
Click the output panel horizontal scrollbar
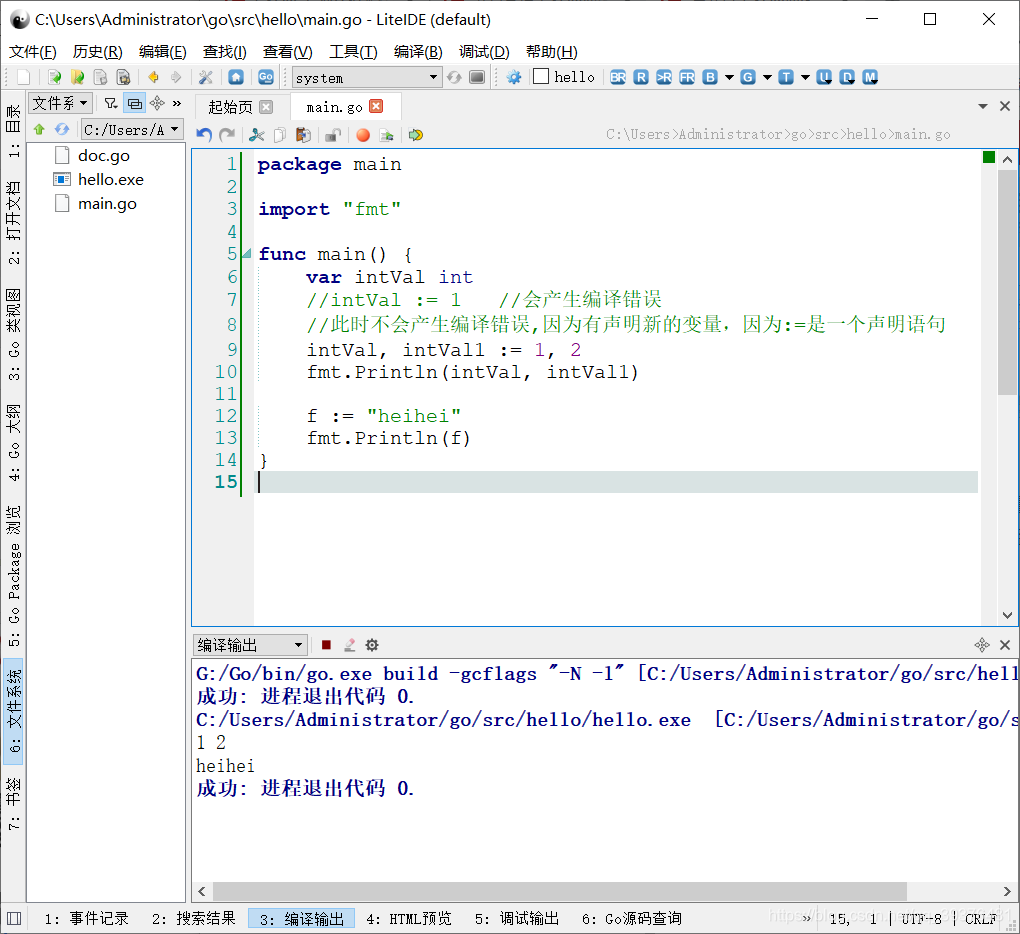pyautogui.click(x=559, y=891)
